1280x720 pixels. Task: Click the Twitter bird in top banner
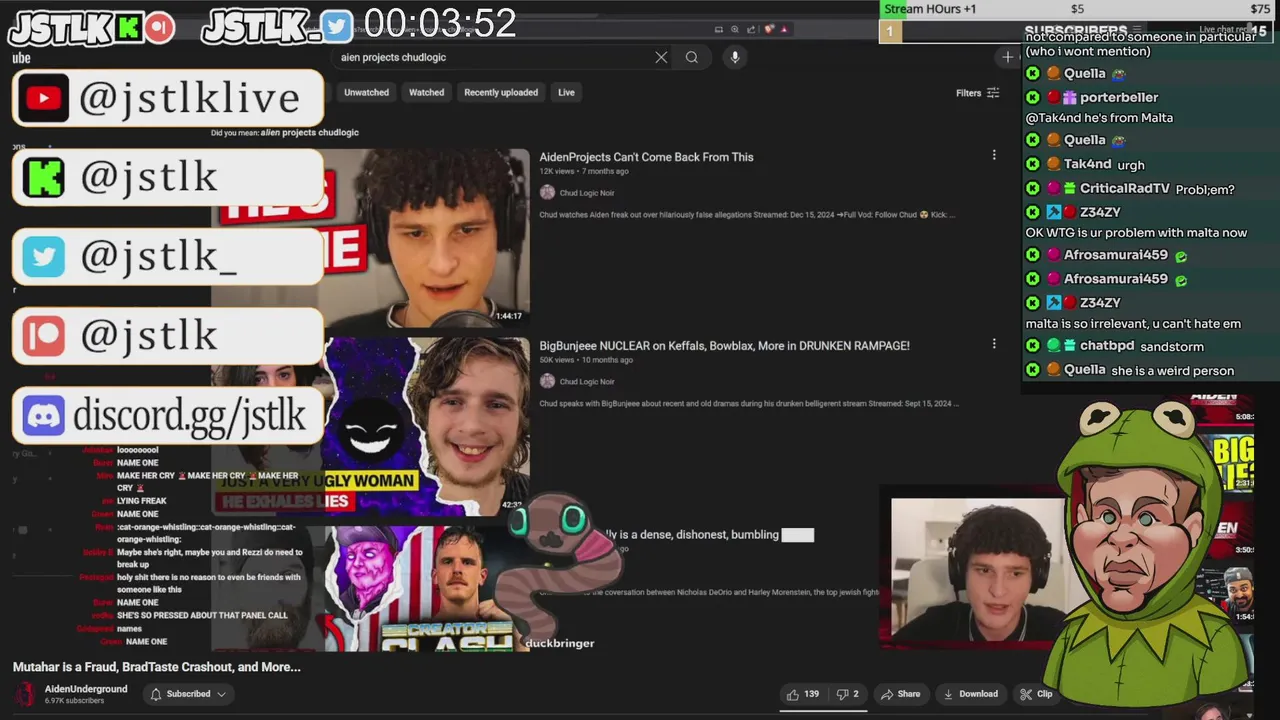point(337,27)
